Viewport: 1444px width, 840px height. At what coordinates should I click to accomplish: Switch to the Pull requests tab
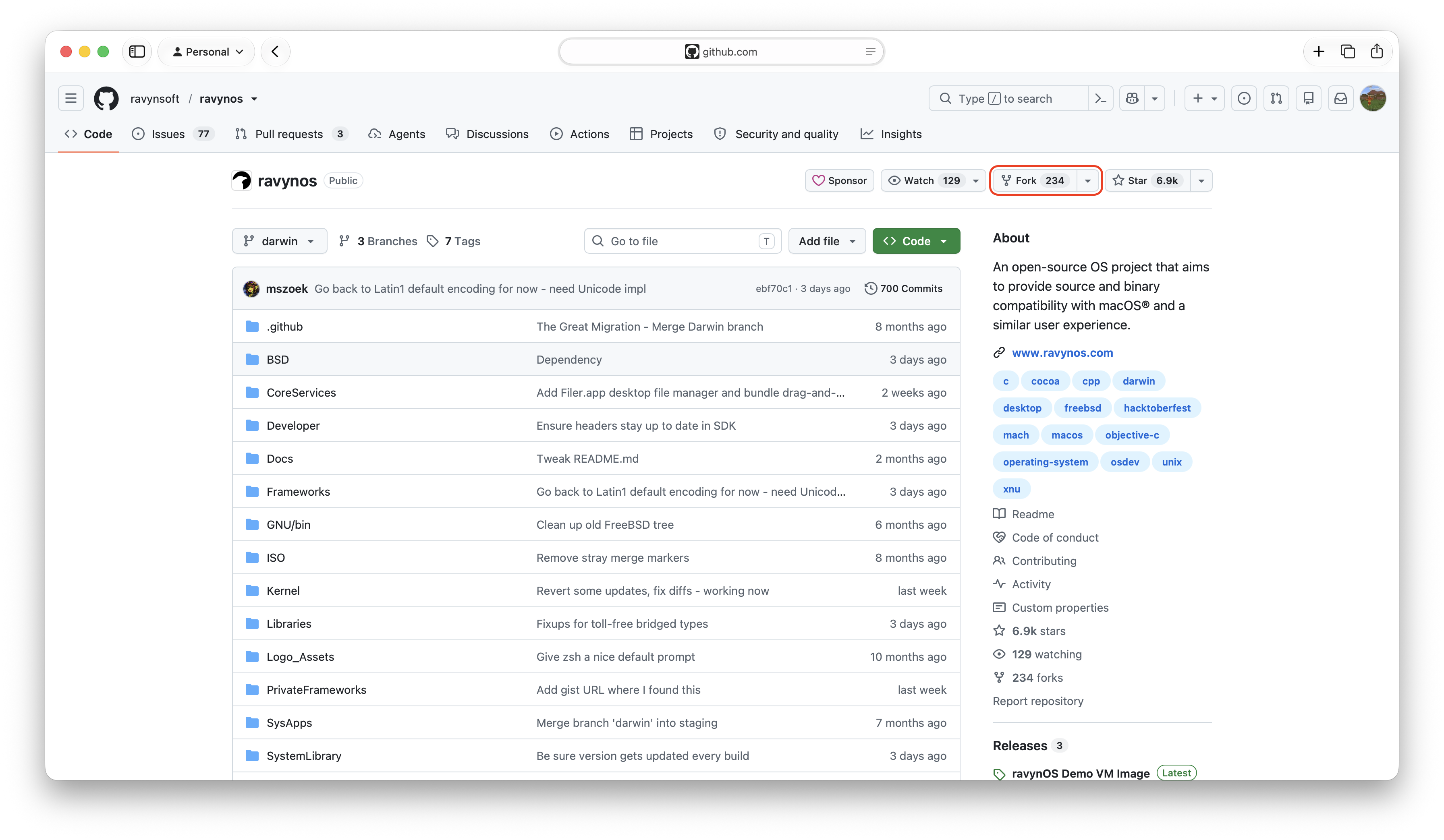pos(292,134)
